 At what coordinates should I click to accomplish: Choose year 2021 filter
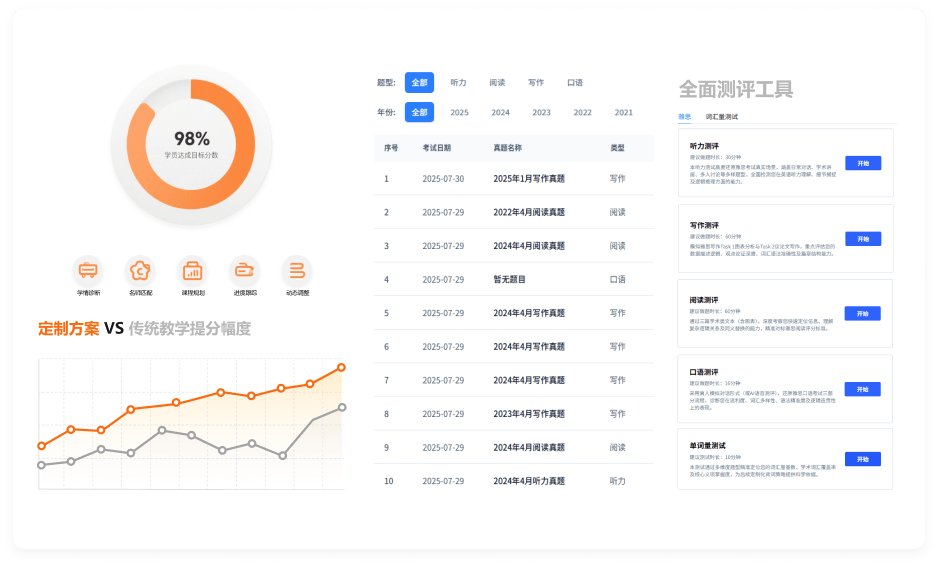coord(624,113)
